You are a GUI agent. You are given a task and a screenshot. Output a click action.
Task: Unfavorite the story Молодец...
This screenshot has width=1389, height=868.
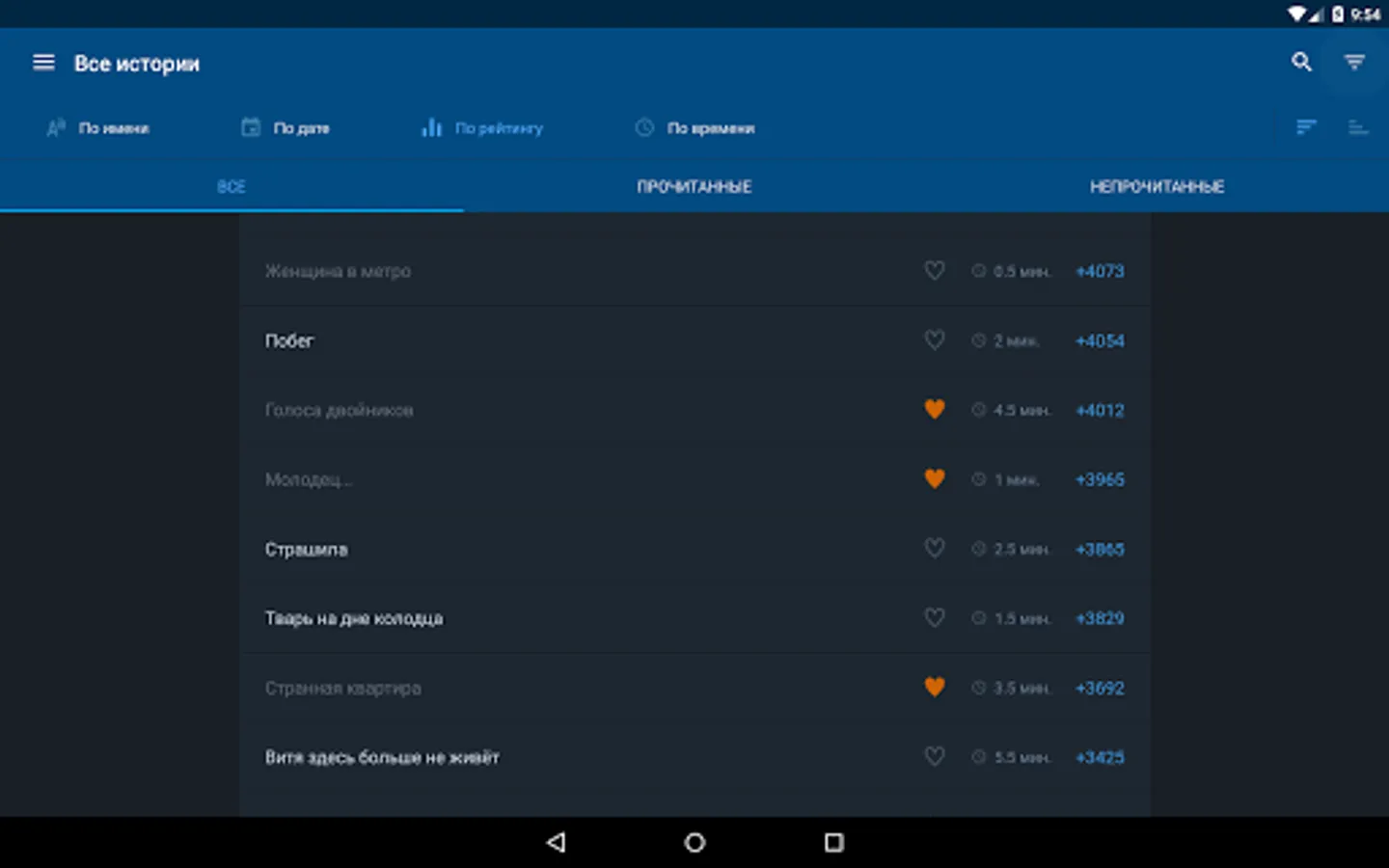(x=935, y=479)
